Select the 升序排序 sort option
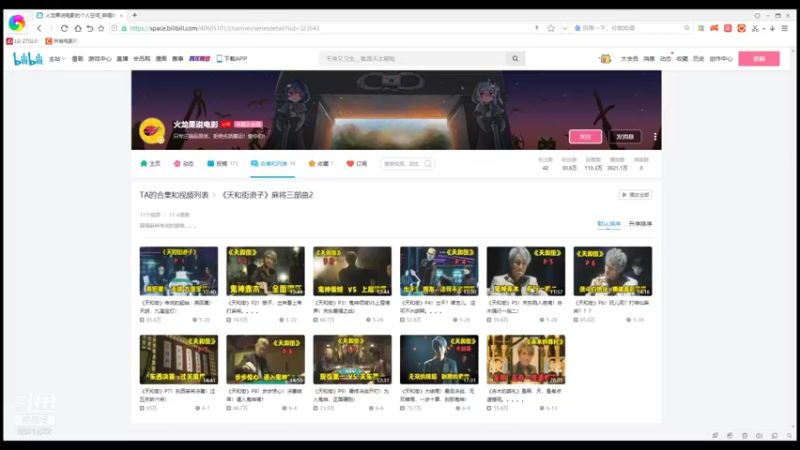800x450 pixels. 640,224
